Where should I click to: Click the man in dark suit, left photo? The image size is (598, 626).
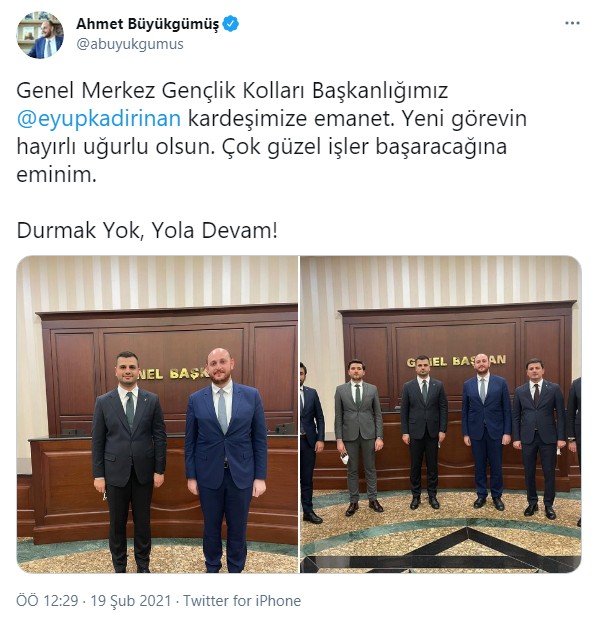129,461
